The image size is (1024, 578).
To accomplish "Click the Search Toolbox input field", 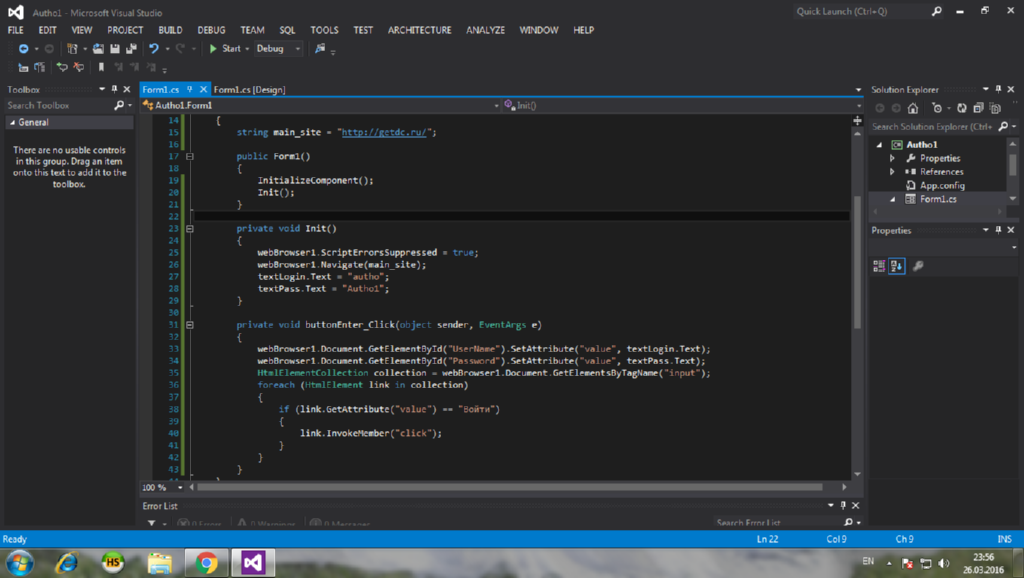I will coord(59,105).
